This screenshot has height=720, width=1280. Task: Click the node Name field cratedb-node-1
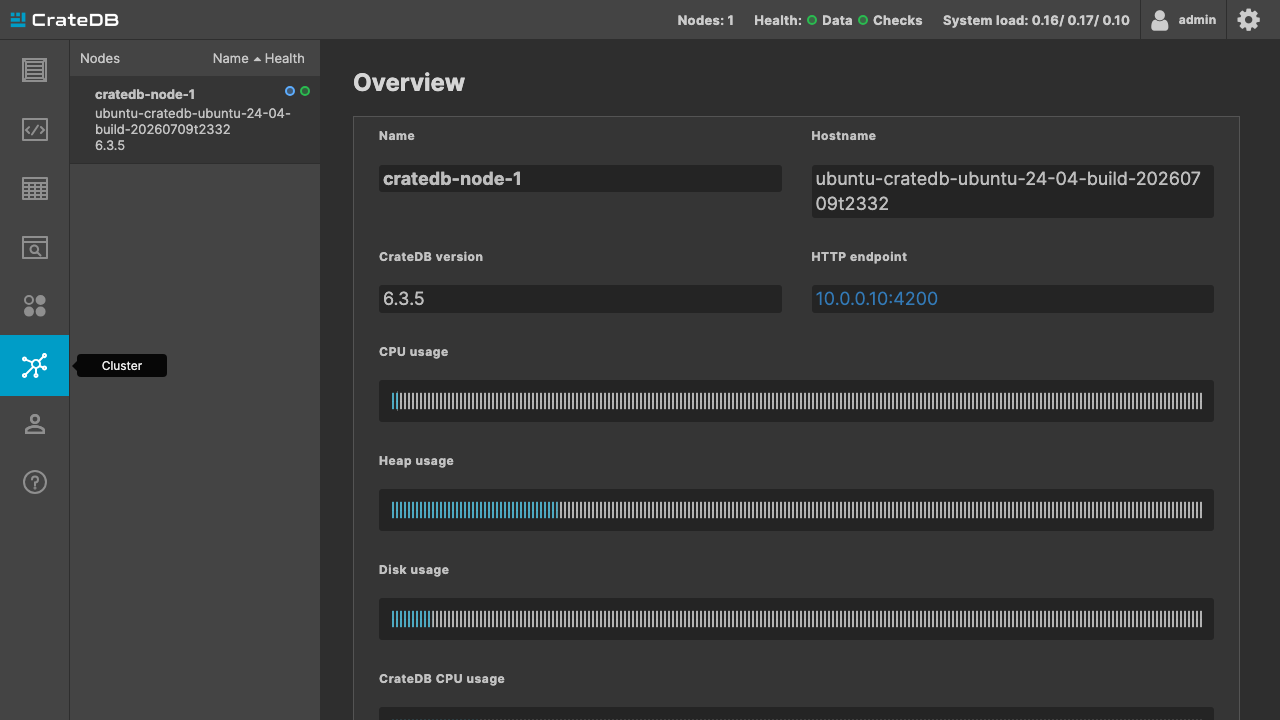coord(580,179)
